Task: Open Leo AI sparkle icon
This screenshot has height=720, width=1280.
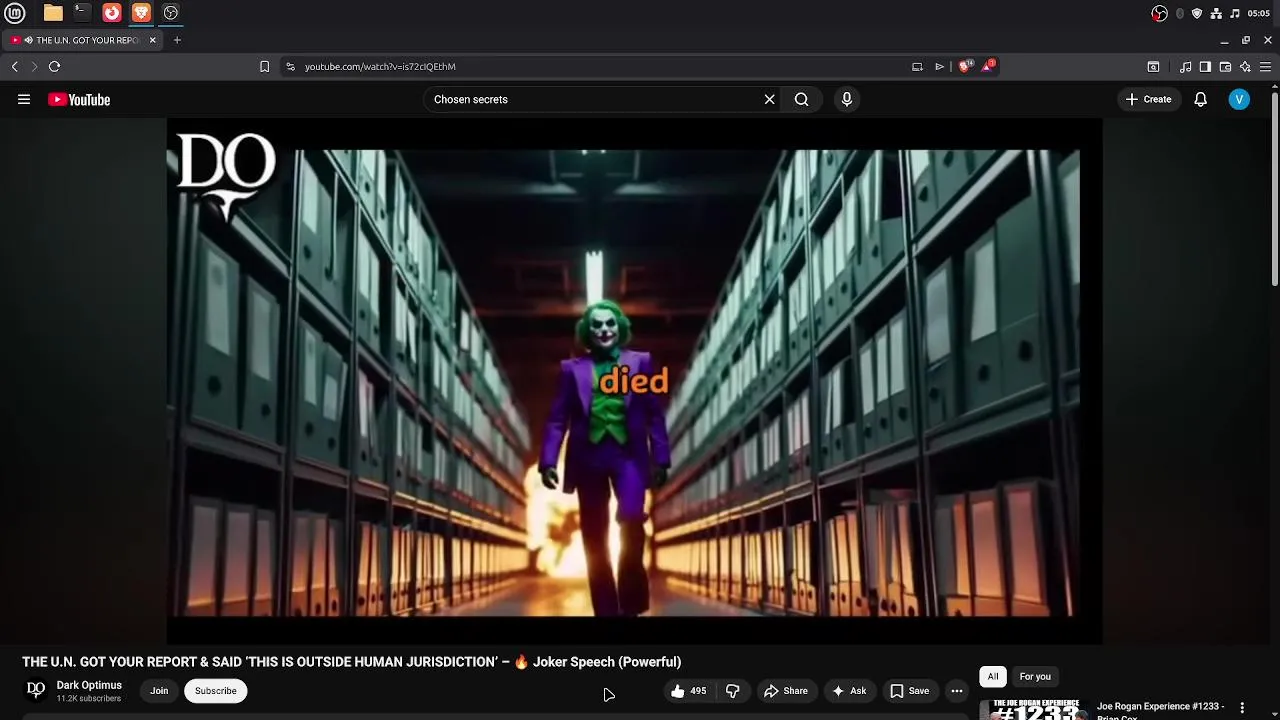Action: (x=1245, y=66)
